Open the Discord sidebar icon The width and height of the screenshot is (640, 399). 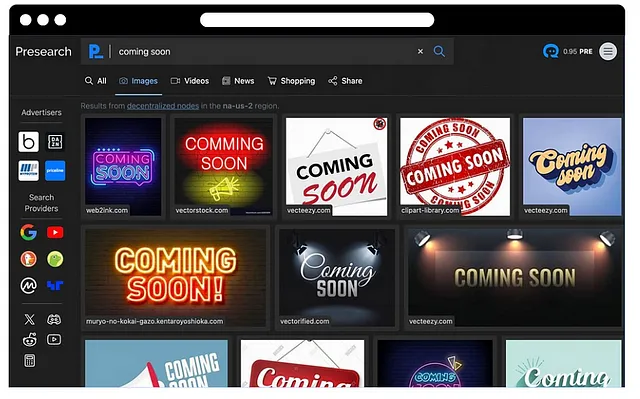(x=54, y=319)
